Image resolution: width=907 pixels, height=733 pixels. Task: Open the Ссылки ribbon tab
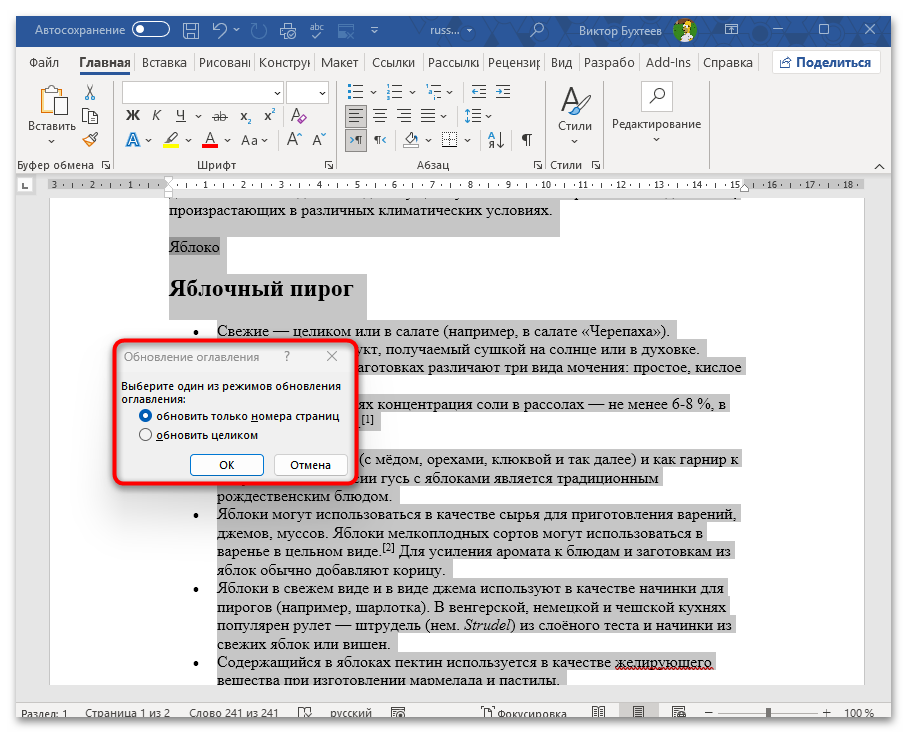tap(393, 62)
